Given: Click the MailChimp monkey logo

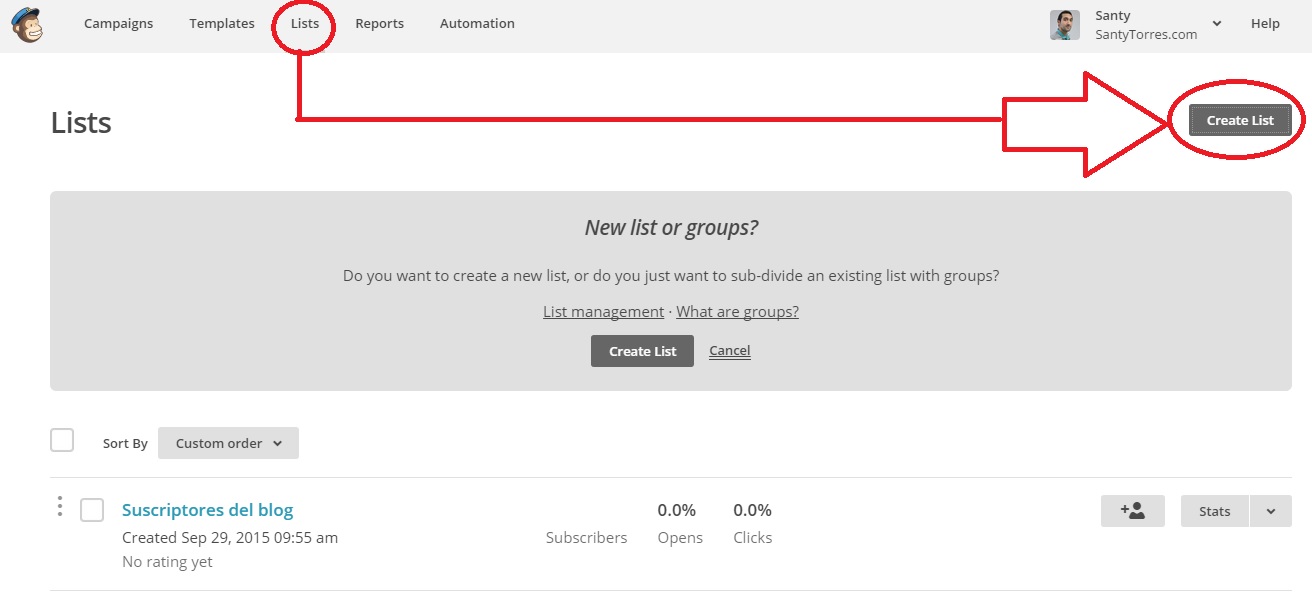Looking at the screenshot, I should (x=27, y=24).
